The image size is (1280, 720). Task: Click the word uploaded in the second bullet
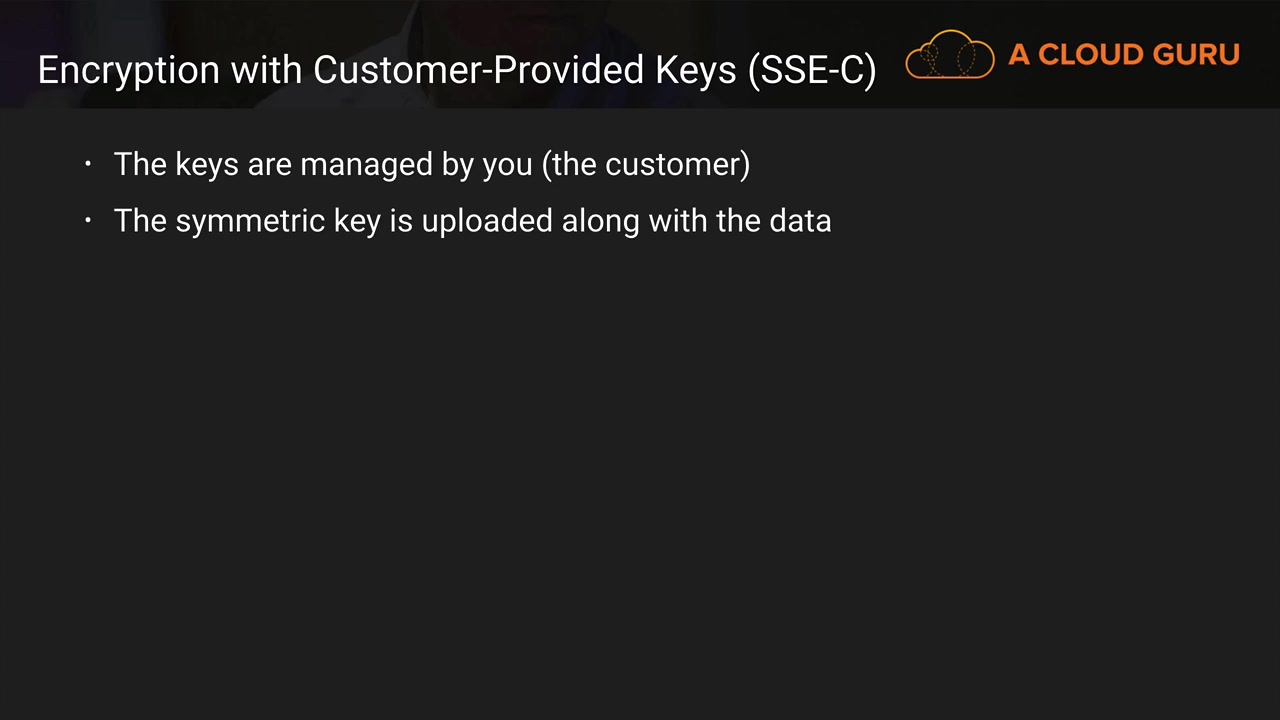[x=487, y=221]
